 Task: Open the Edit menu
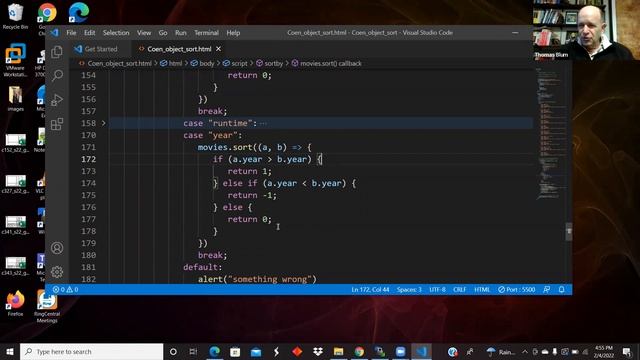coord(89,33)
